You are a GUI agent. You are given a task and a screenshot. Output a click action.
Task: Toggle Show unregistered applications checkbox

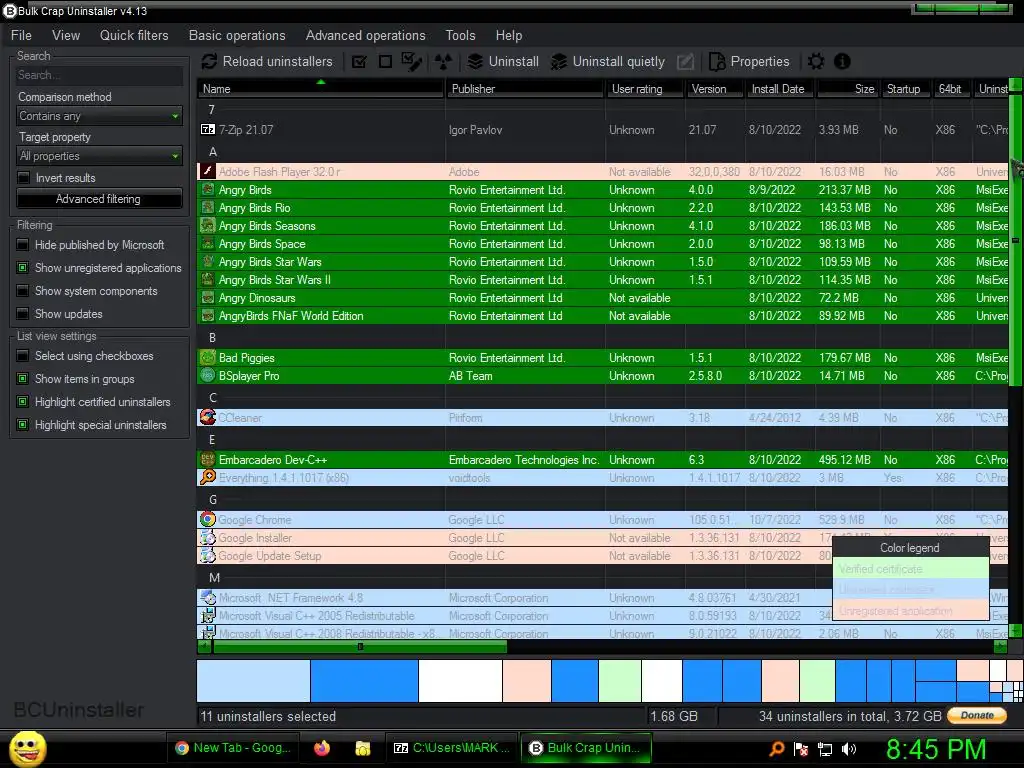23,268
